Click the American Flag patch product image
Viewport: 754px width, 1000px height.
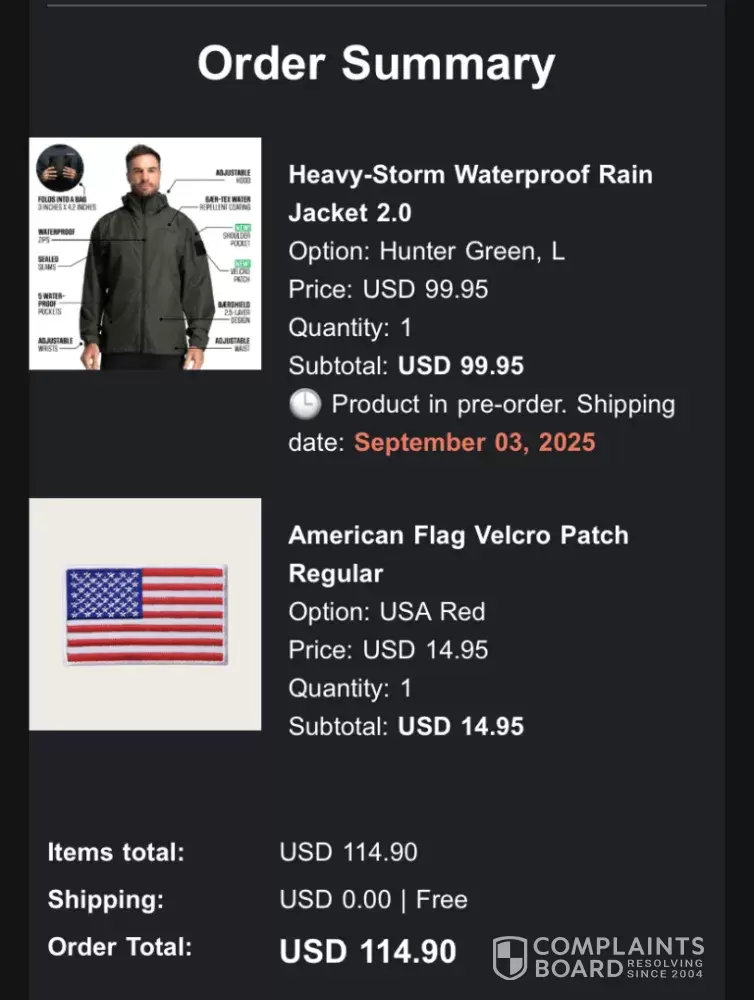point(145,614)
